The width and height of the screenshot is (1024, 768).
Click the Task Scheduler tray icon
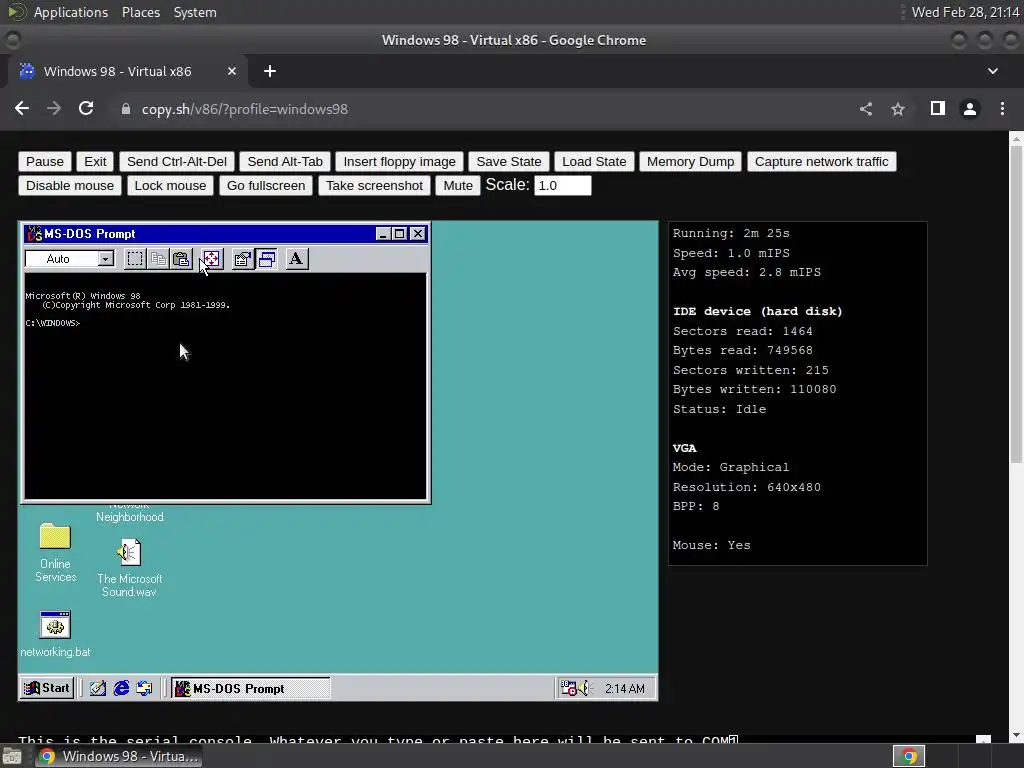[x=568, y=688]
